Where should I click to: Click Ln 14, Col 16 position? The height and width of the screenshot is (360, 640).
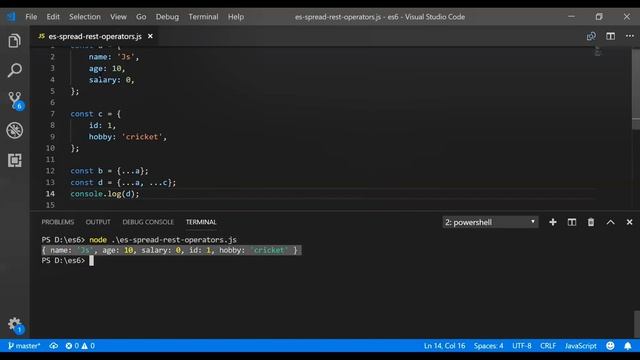tap(444, 346)
